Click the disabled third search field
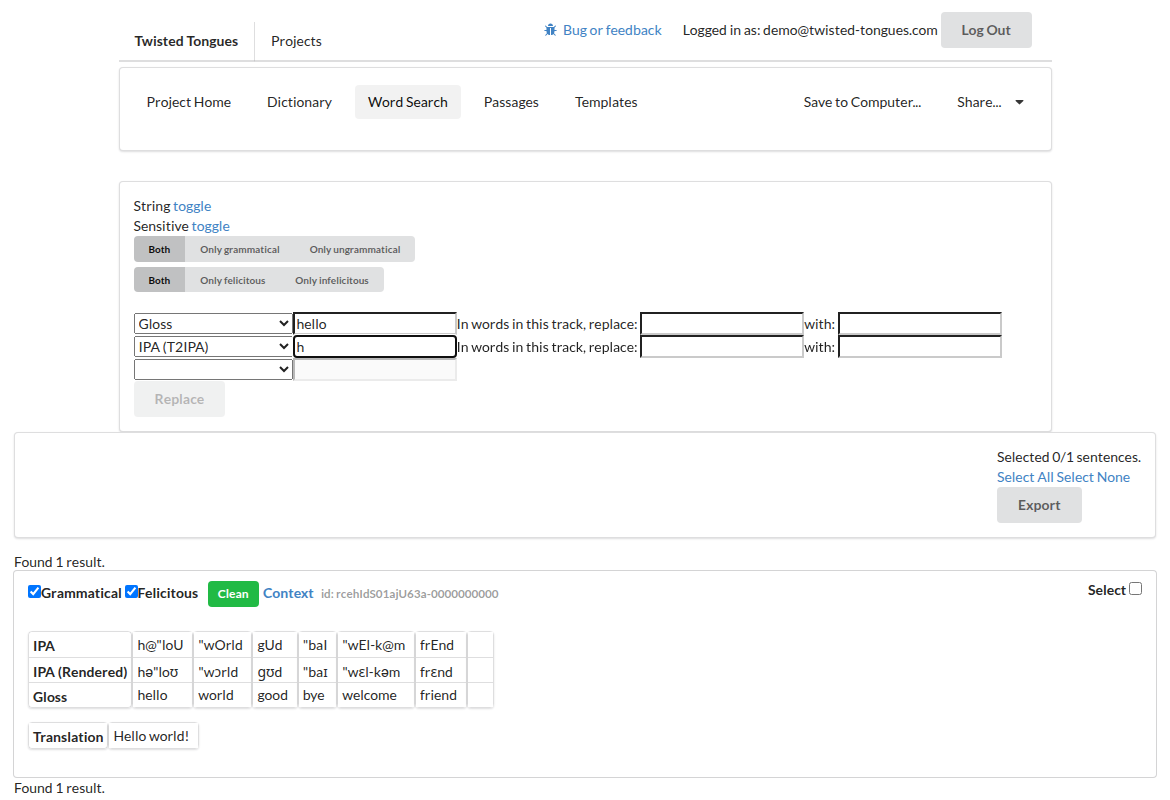This screenshot has height=800, width=1170. click(375, 369)
